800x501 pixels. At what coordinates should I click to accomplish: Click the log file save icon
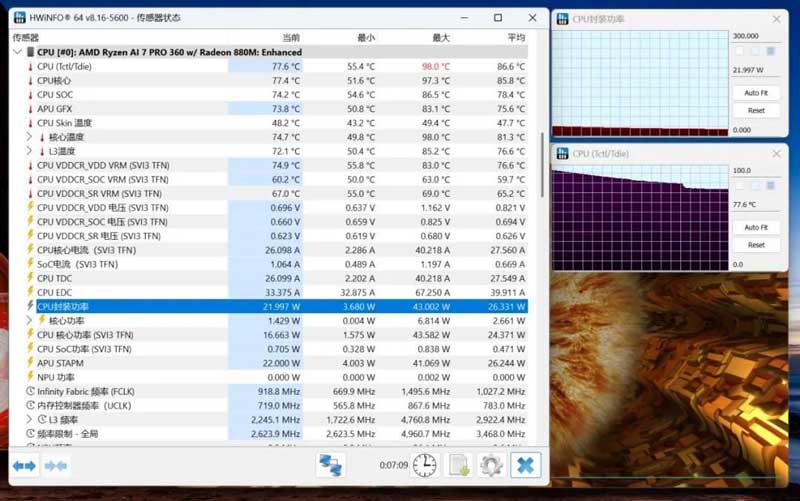pos(458,465)
